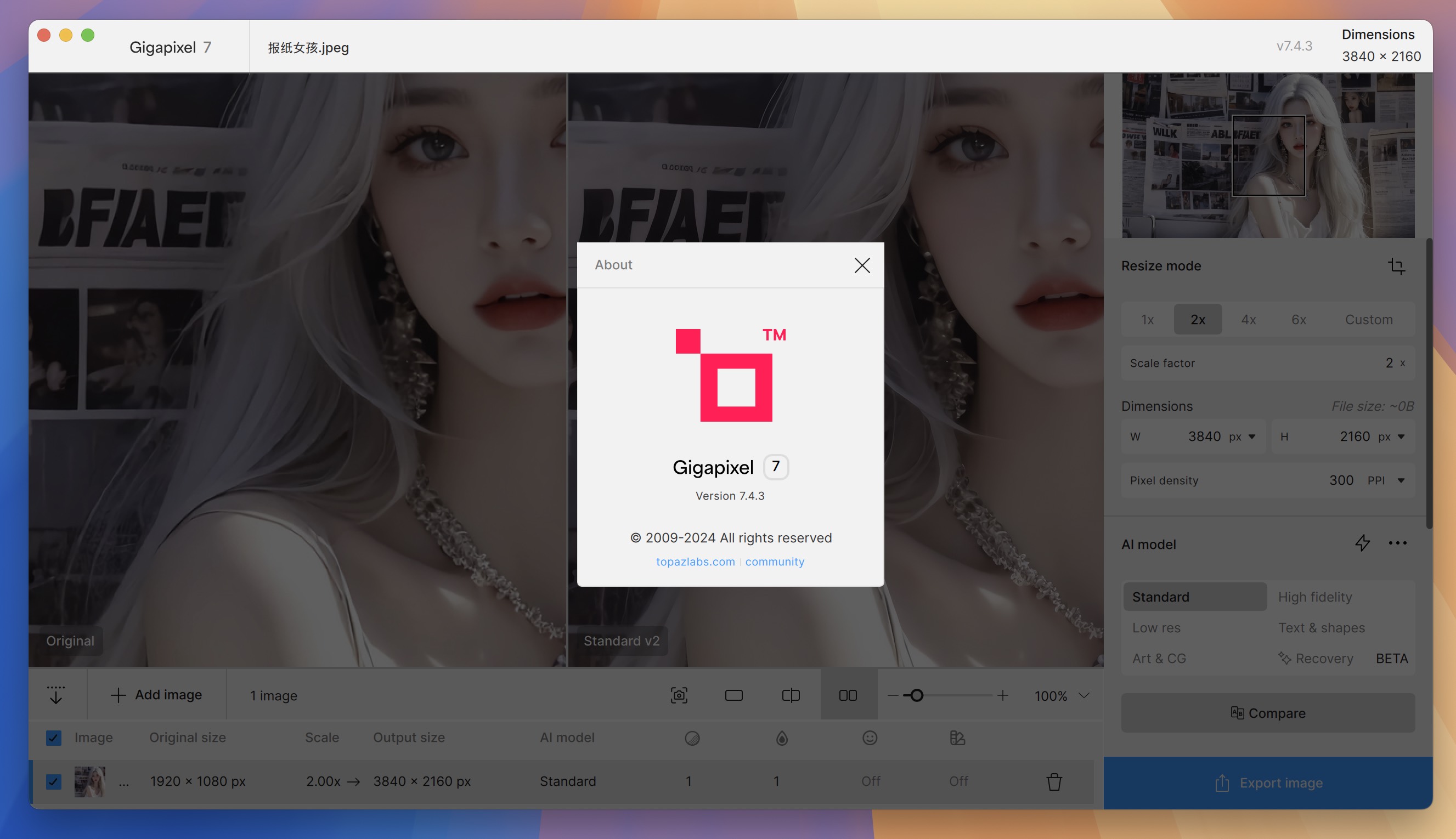Toggle the checkbox for current image row

pyautogui.click(x=53, y=781)
